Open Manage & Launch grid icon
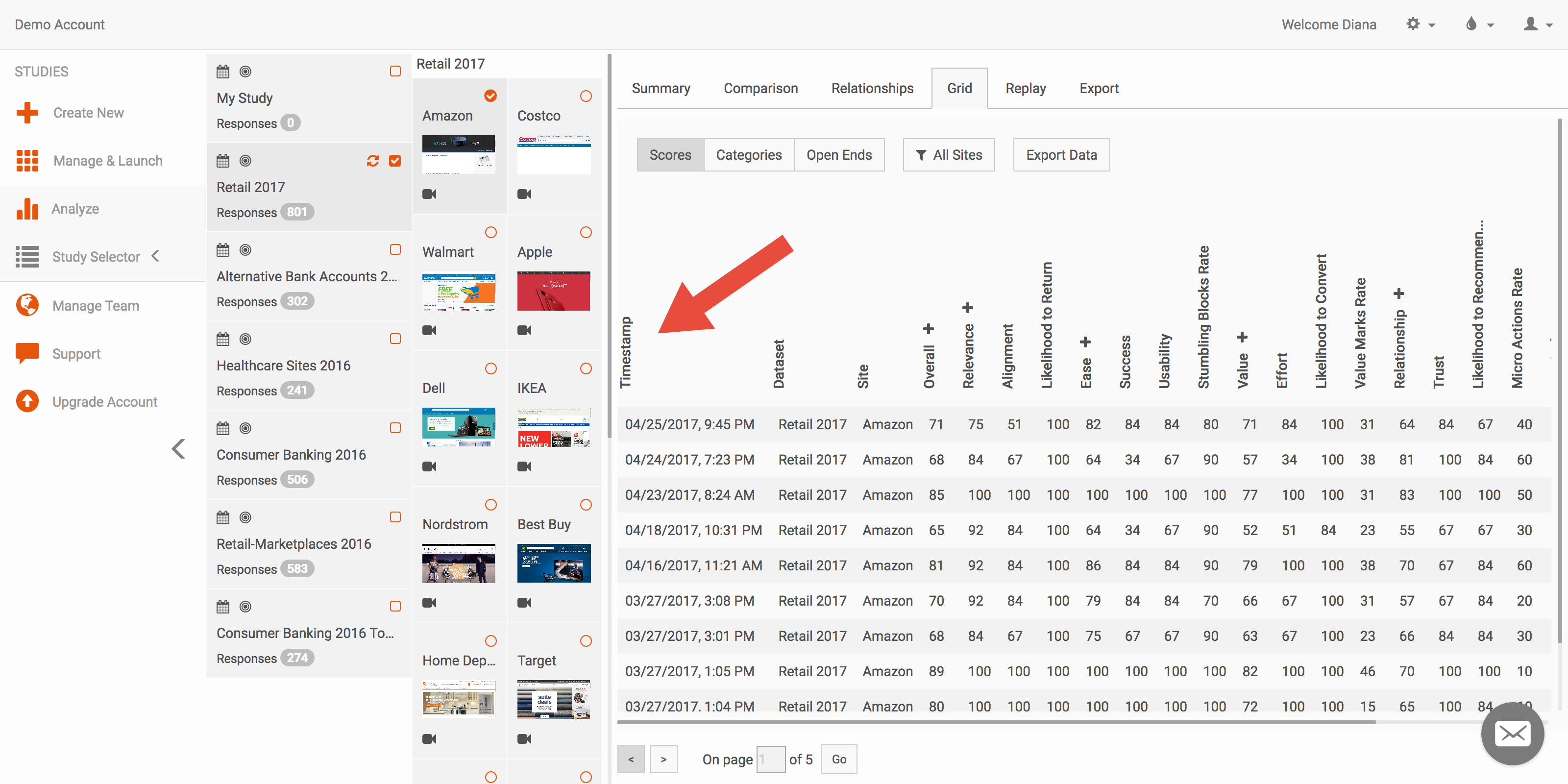This screenshot has width=1568, height=784. tap(27, 161)
